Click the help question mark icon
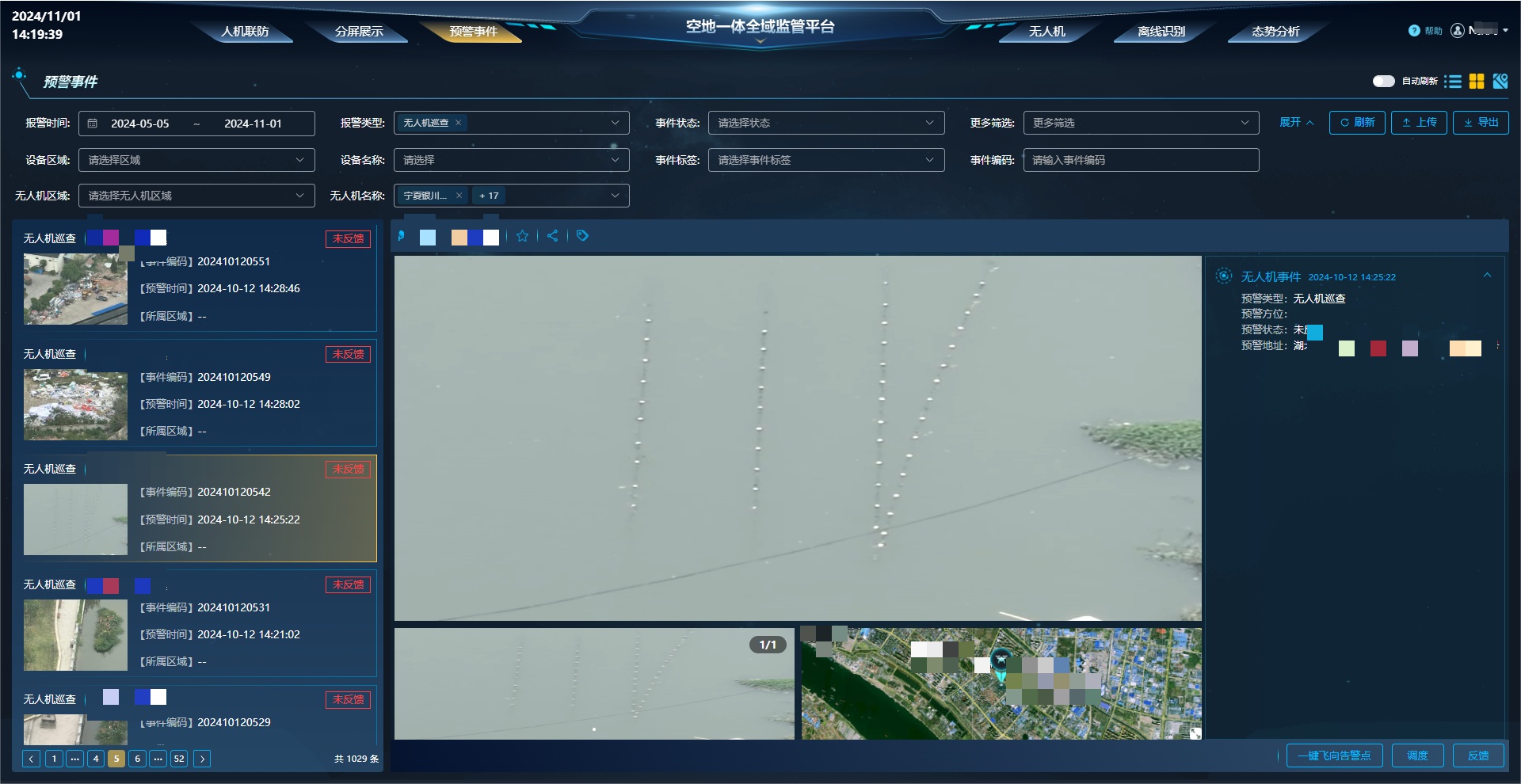1521x784 pixels. pos(1414,31)
